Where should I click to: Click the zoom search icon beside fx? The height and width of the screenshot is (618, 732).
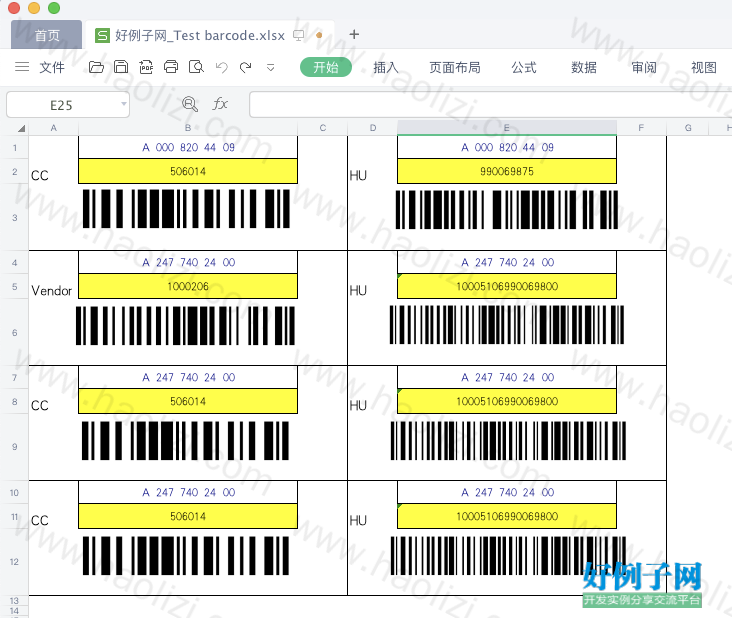[190, 104]
